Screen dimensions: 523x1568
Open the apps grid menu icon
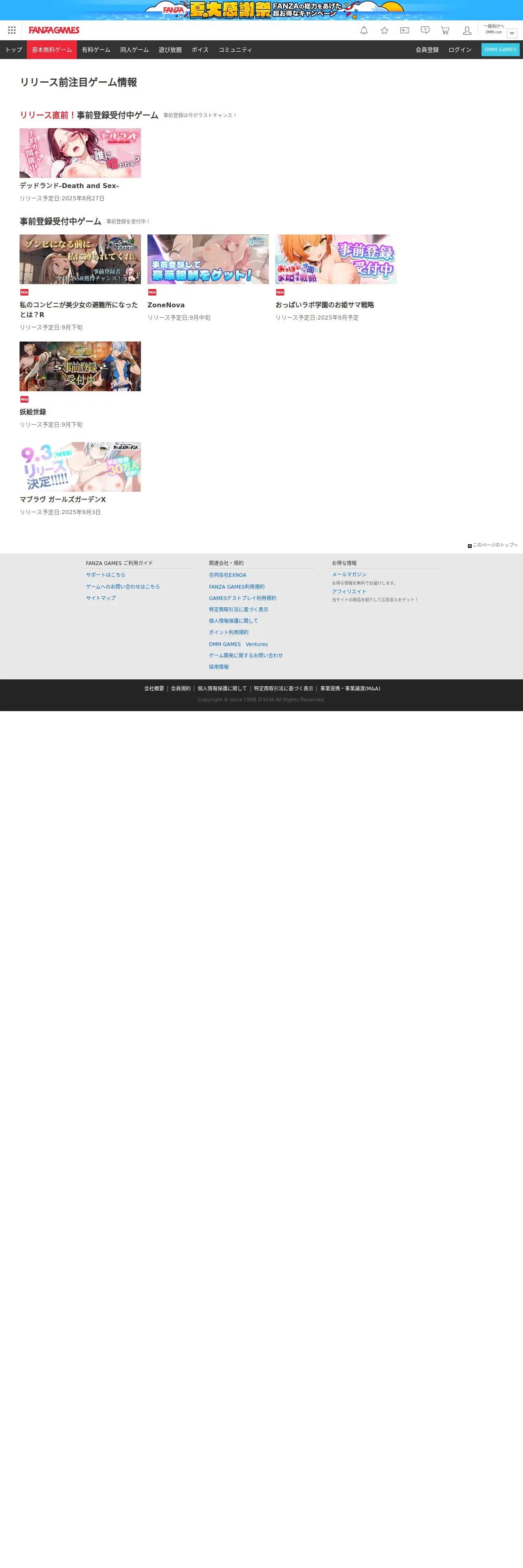(x=11, y=31)
